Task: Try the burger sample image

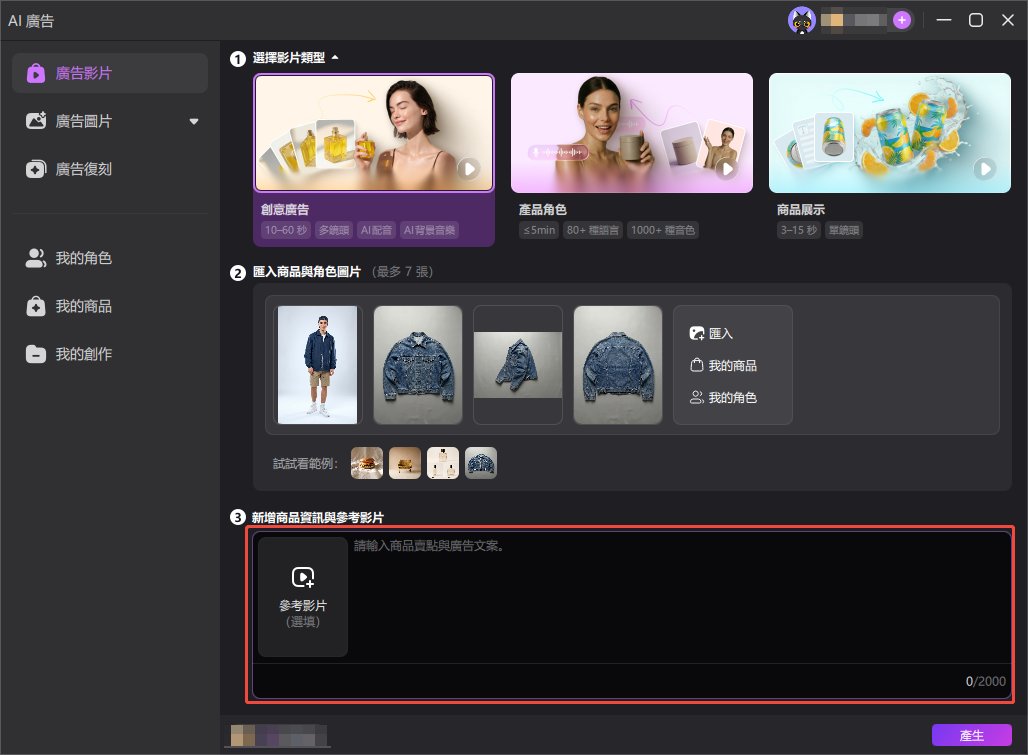Action: click(367, 463)
